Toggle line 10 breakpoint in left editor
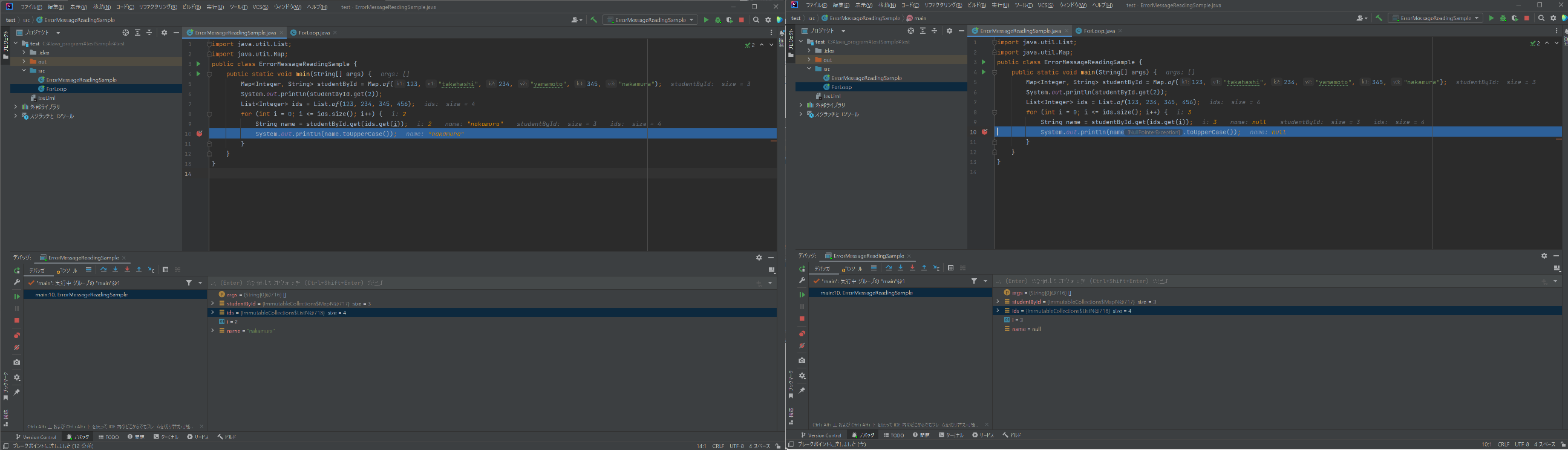 coord(199,134)
